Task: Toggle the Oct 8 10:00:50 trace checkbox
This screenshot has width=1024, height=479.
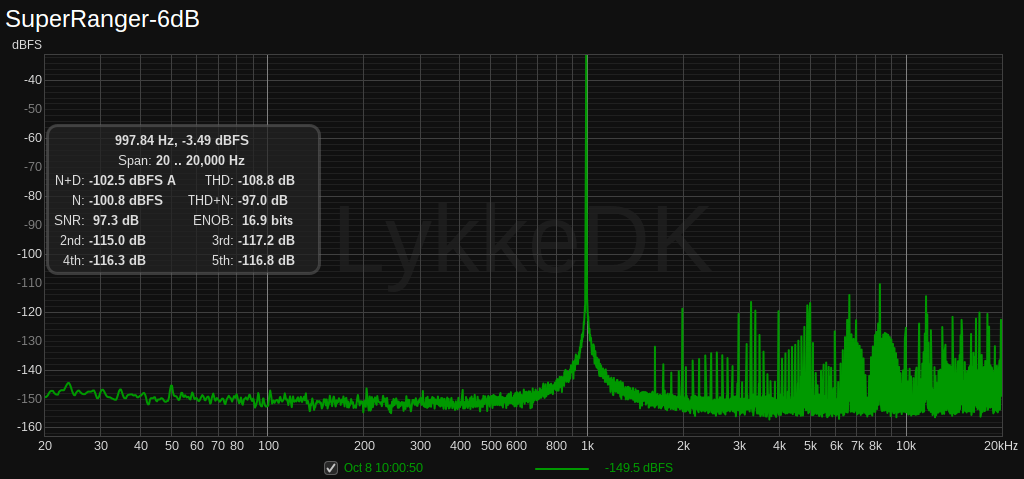Action: point(331,468)
